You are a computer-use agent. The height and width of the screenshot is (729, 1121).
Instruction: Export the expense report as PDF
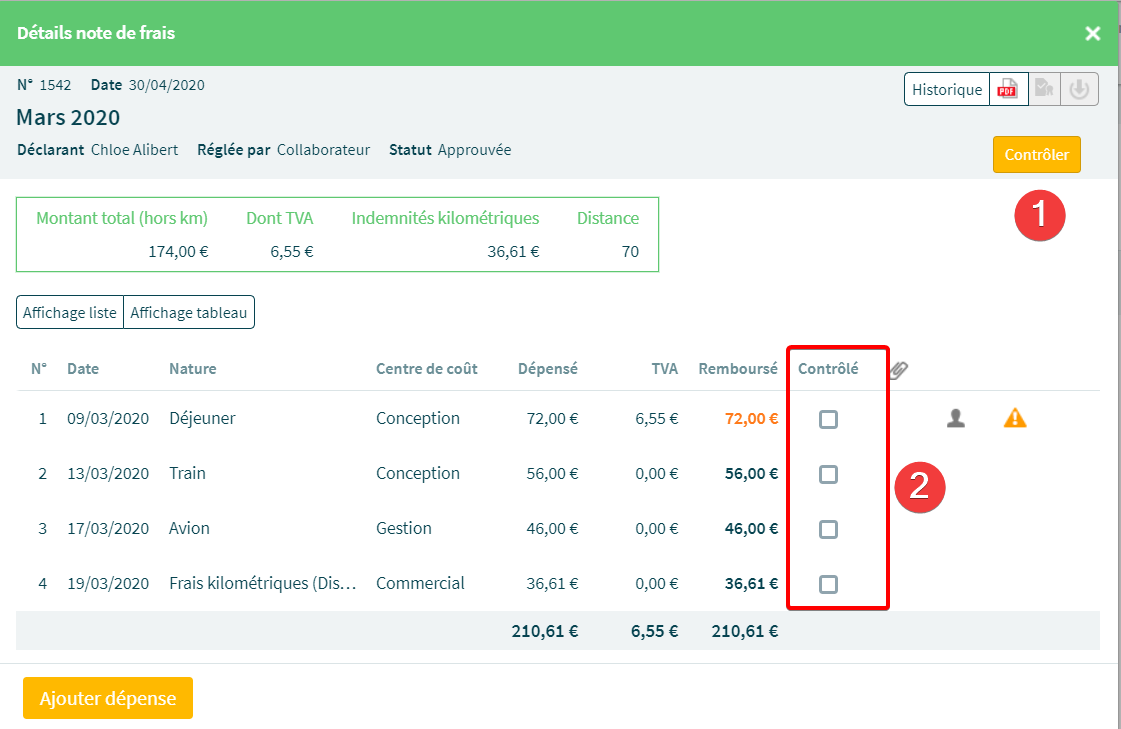tap(1008, 89)
